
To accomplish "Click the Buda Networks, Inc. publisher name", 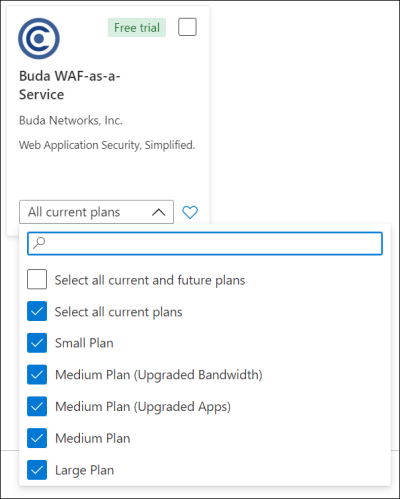I will (71, 120).
